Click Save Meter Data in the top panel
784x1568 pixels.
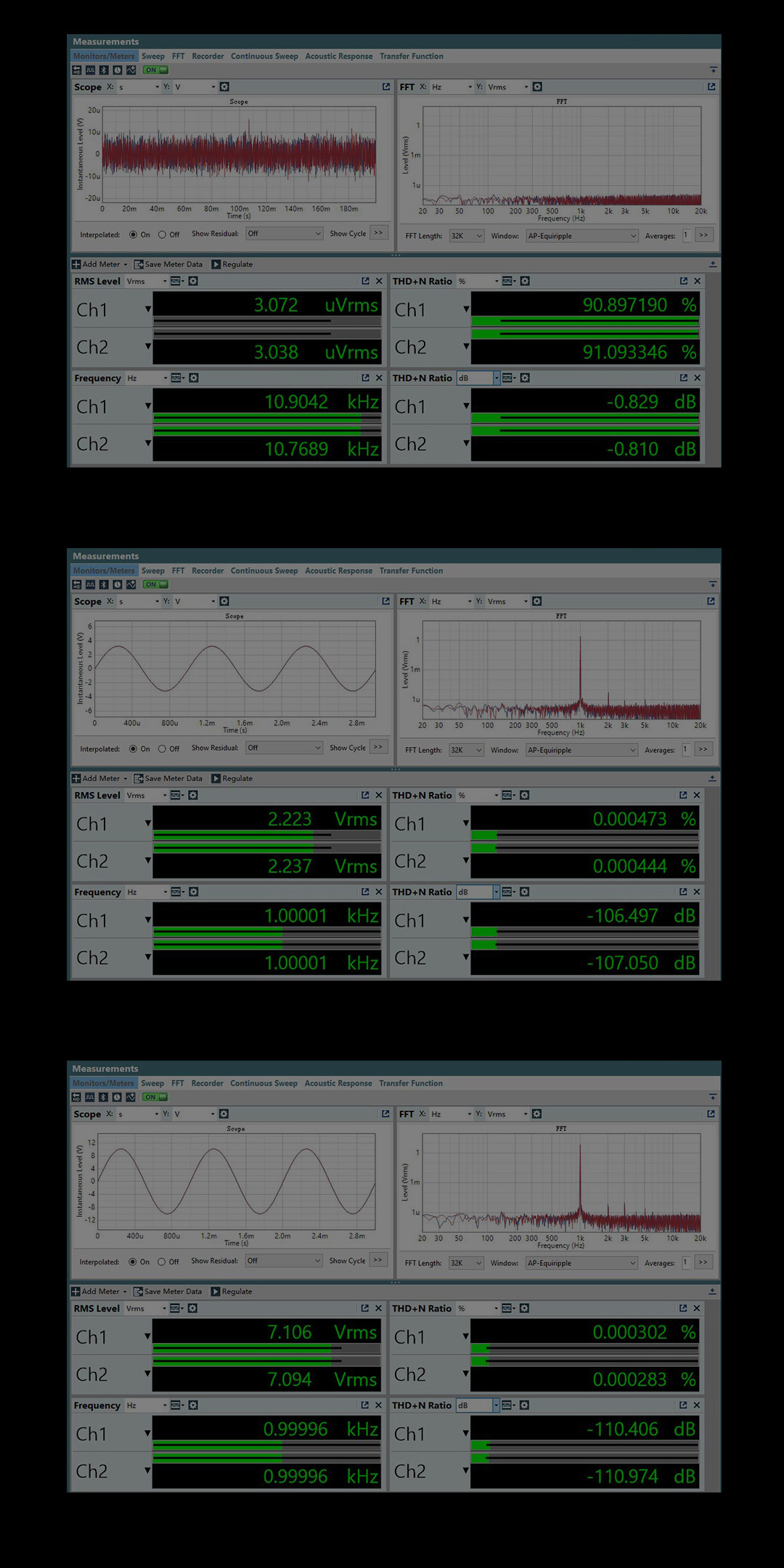(x=168, y=264)
